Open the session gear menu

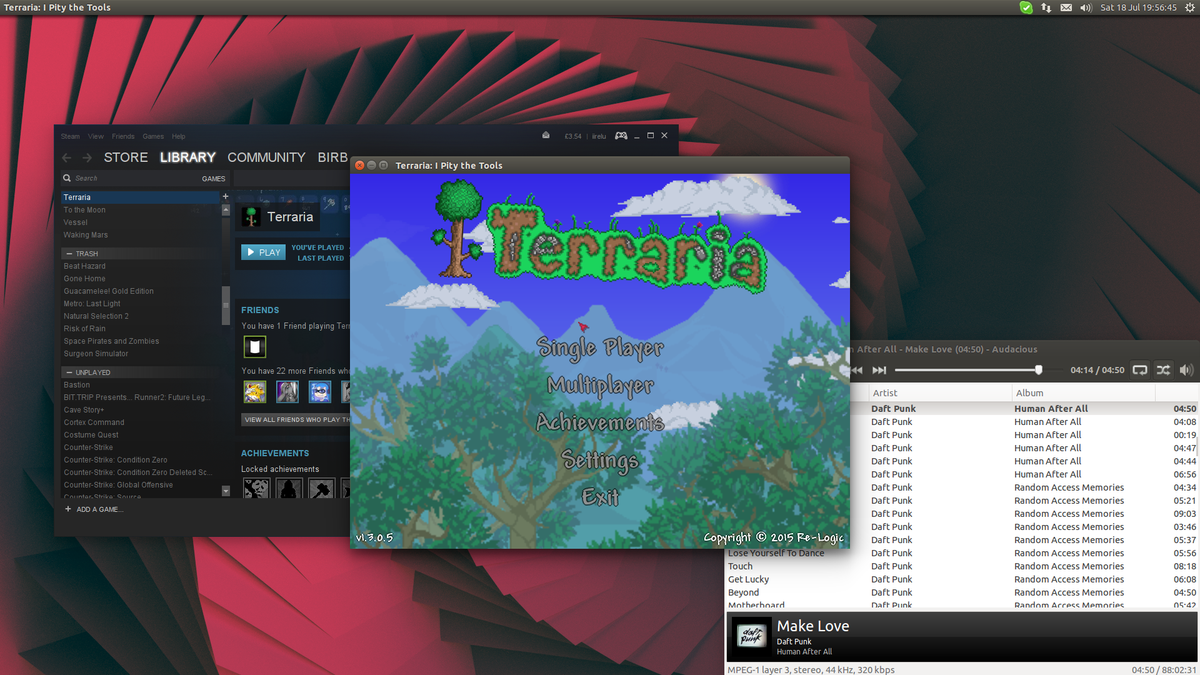[1189, 7]
